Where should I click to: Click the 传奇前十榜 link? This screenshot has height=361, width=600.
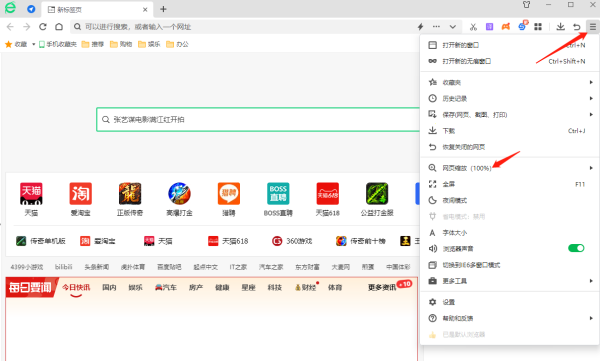[360, 241]
